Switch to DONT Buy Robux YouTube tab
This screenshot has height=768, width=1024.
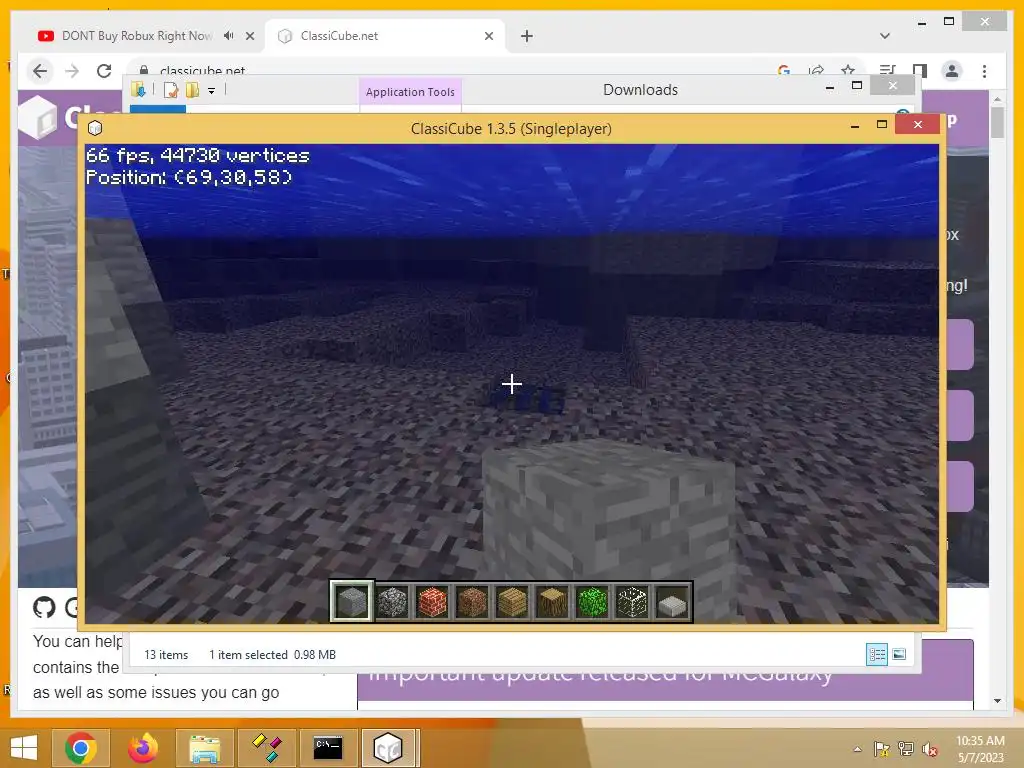click(x=136, y=36)
